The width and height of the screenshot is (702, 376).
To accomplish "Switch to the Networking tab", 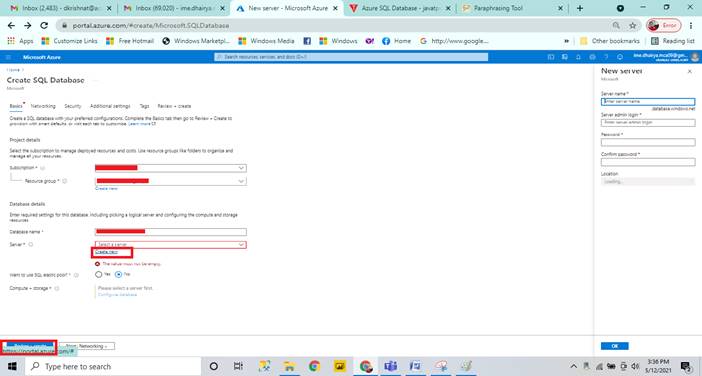I will pyautogui.click(x=43, y=106).
